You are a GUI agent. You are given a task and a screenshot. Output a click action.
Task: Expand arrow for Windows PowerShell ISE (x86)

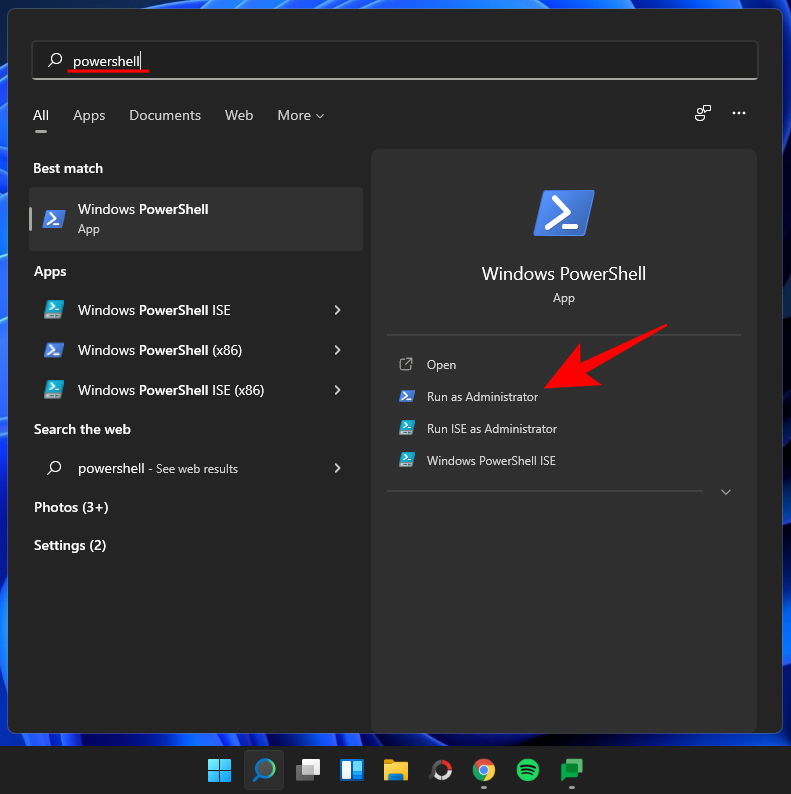coord(337,390)
